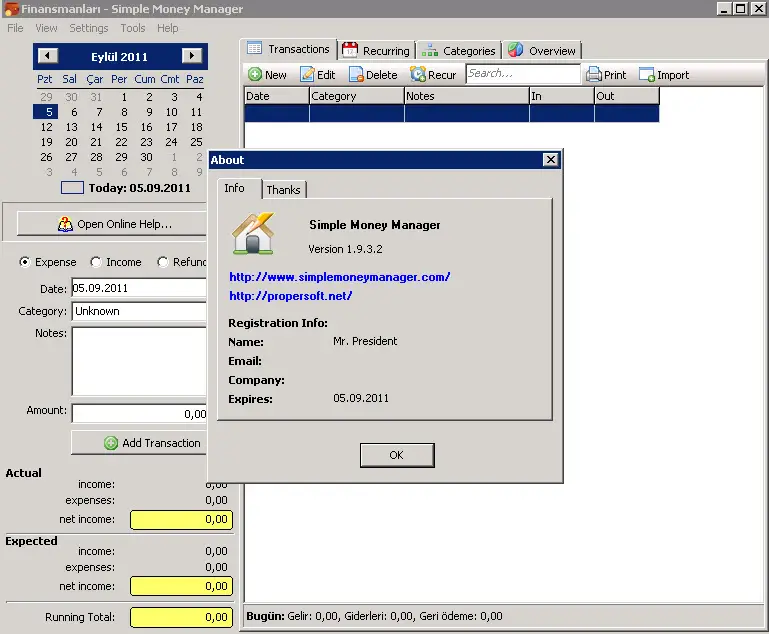Click the Version 1.9.3.2 text
The width and height of the screenshot is (769, 634).
pos(345,249)
